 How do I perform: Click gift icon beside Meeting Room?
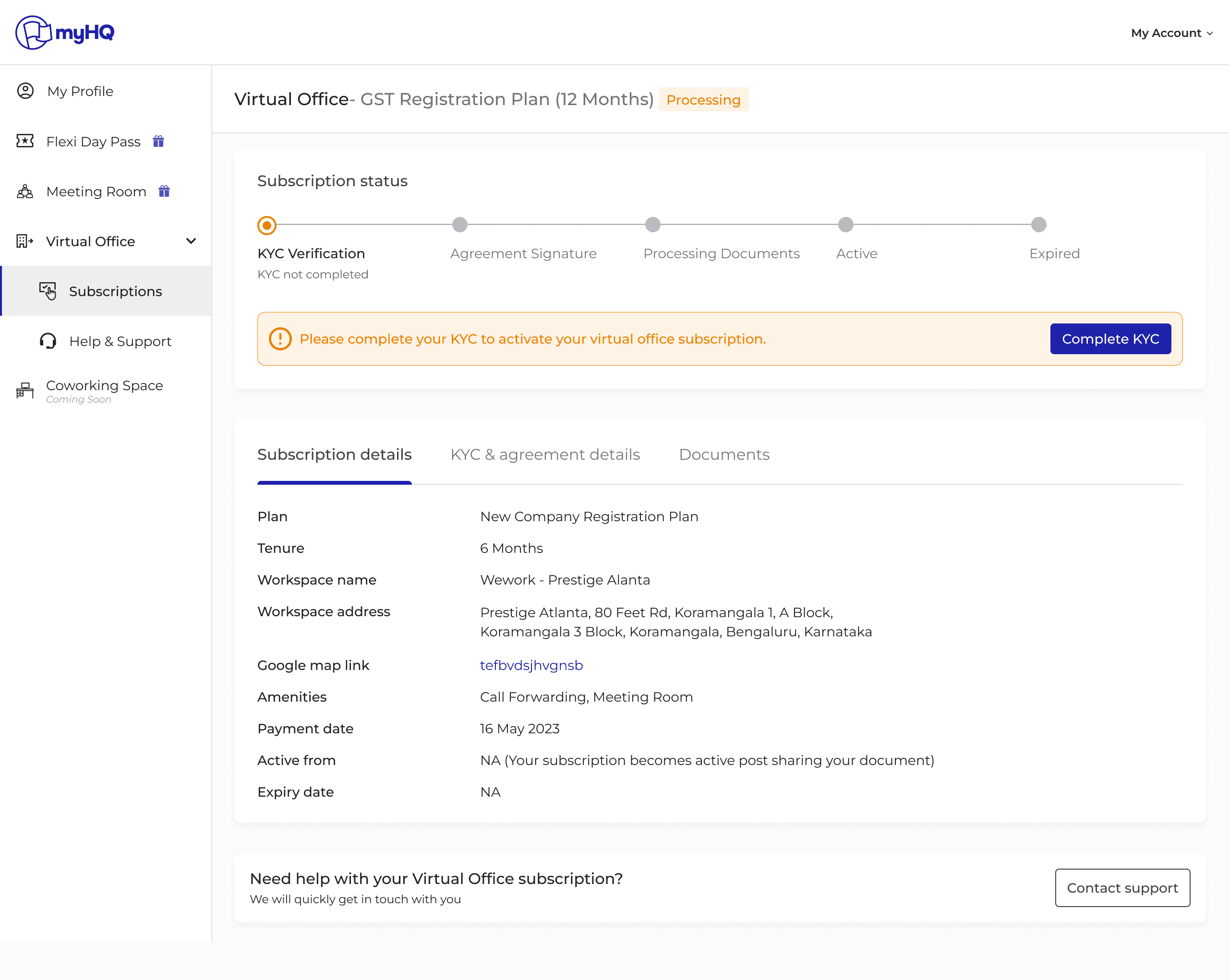[164, 191]
